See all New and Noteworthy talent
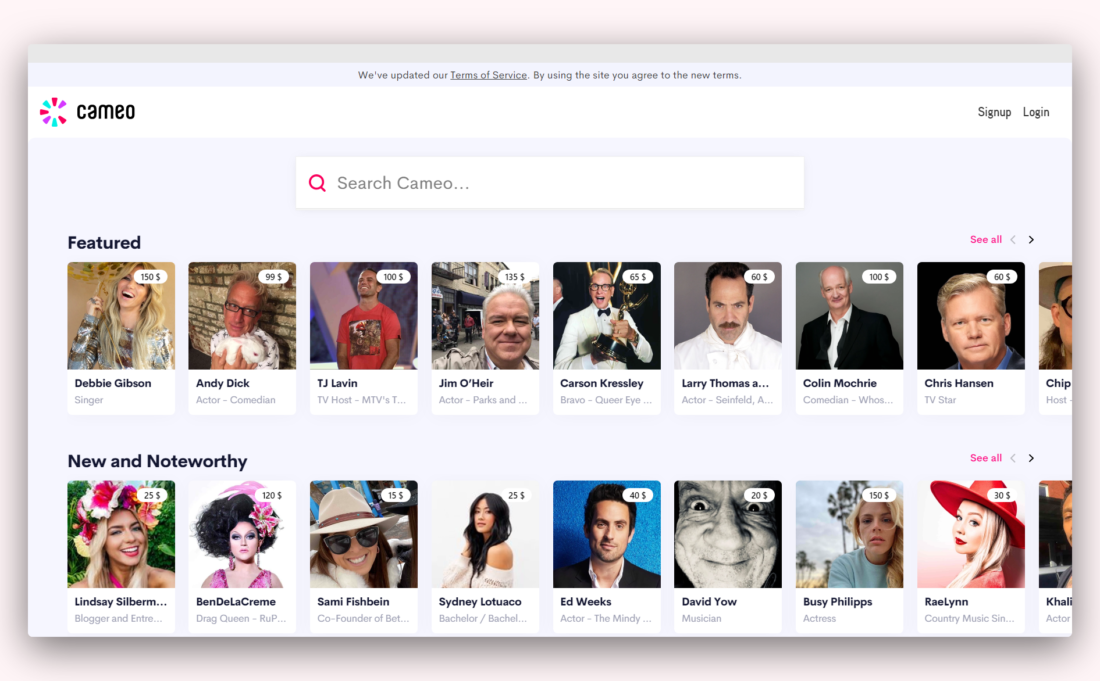The height and width of the screenshot is (681, 1100). pos(985,458)
